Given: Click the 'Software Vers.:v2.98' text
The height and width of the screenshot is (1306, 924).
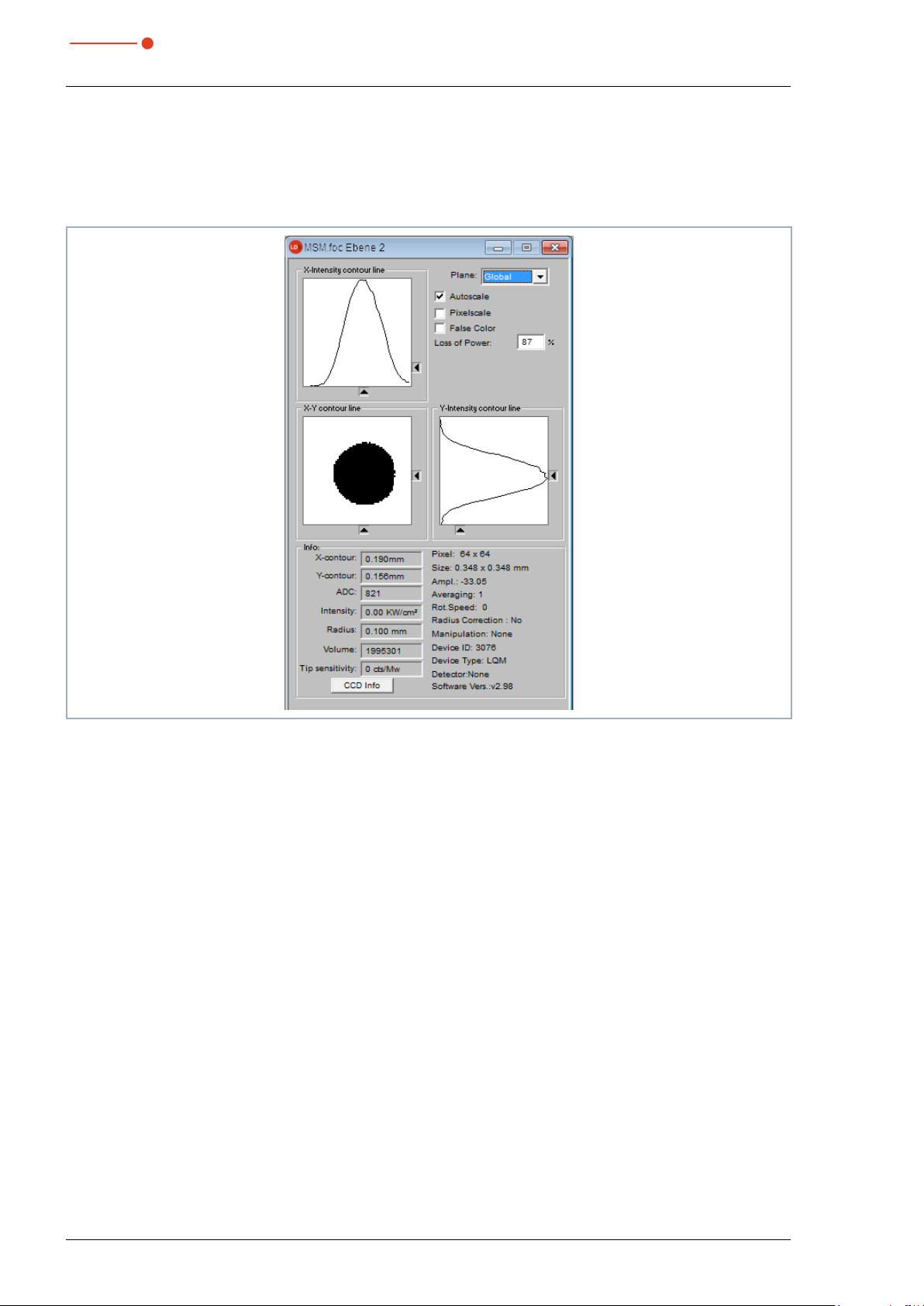Looking at the screenshot, I should click(472, 686).
